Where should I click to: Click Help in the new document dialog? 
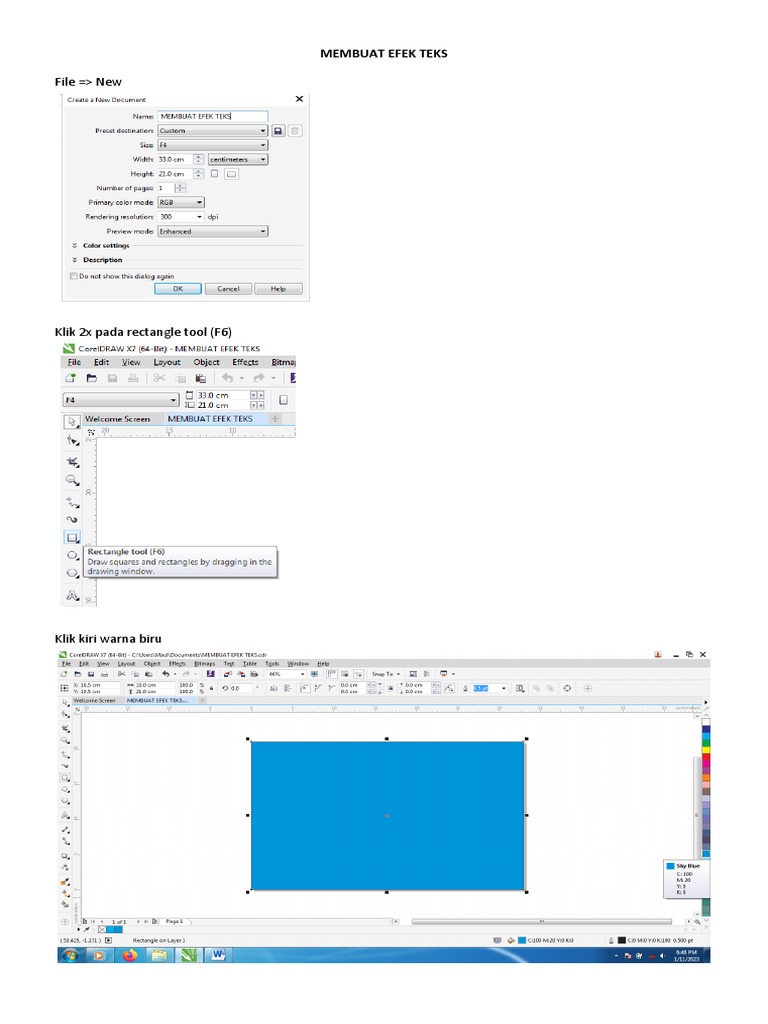click(278, 289)
